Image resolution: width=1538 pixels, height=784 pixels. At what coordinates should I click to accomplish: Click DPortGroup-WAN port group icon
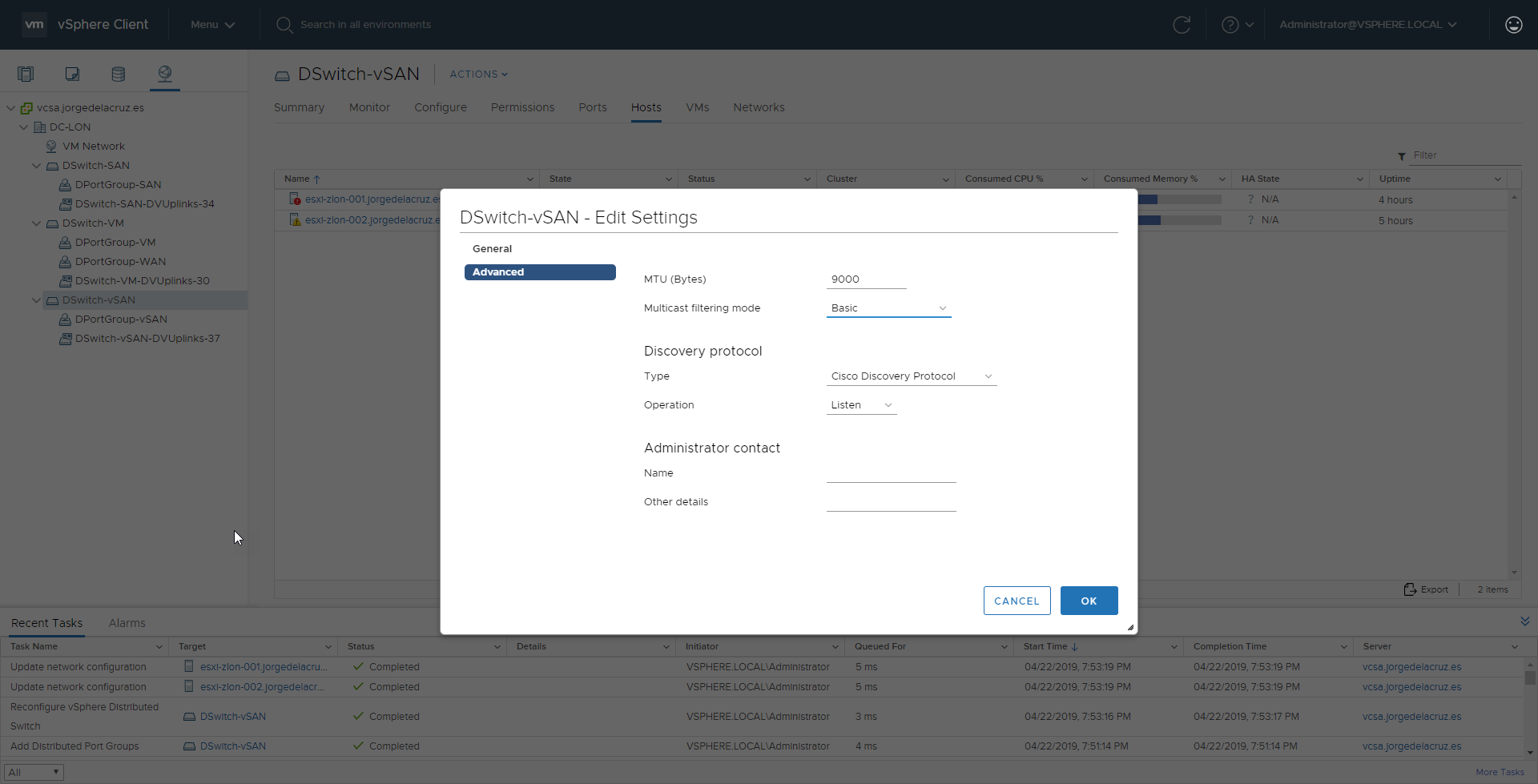tap(66, 262)
